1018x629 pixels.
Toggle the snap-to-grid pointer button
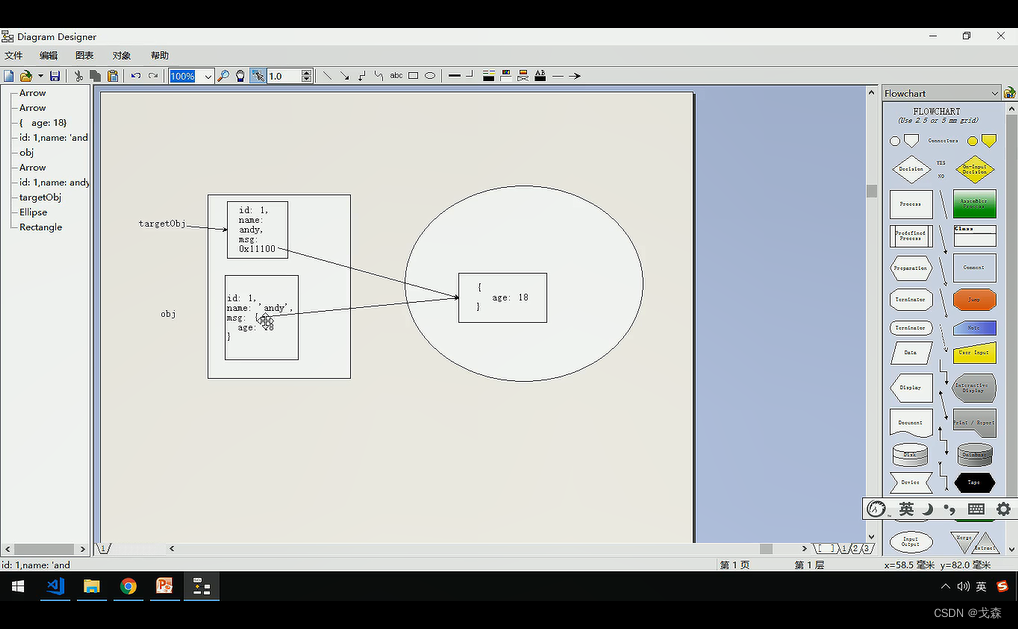(x=258, y=76)
